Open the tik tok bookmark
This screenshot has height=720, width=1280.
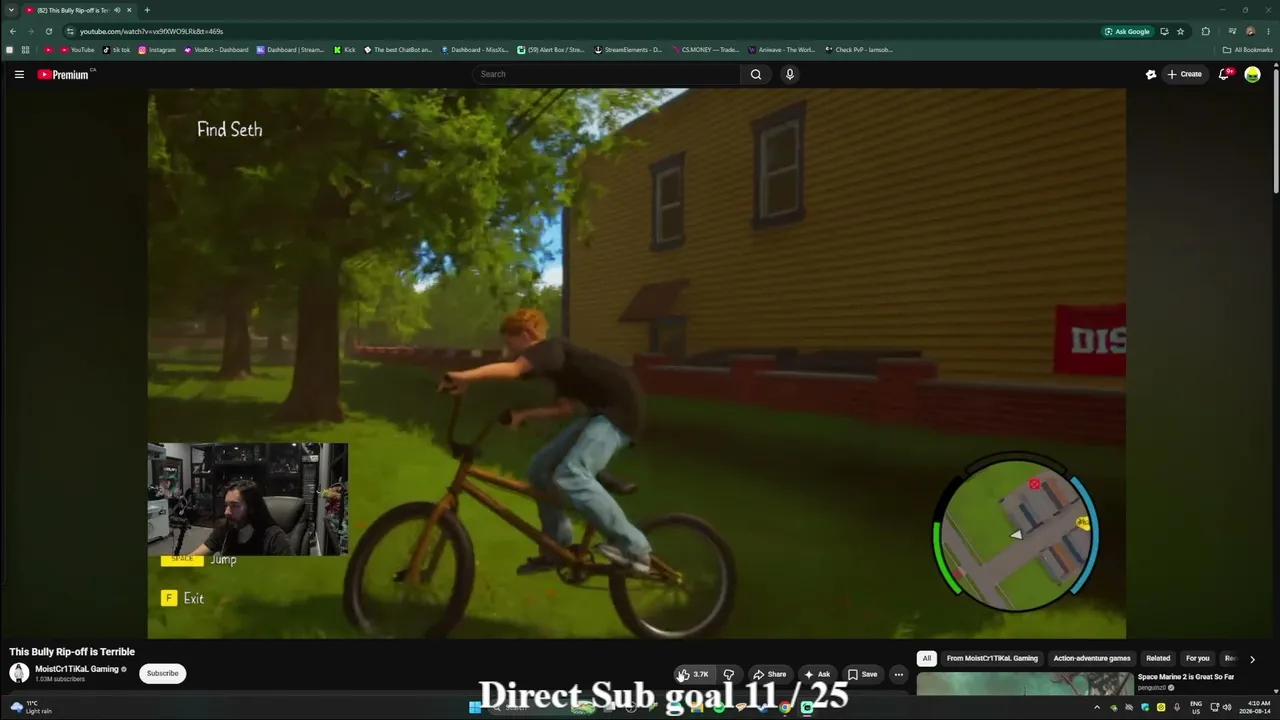click(117, 50)
